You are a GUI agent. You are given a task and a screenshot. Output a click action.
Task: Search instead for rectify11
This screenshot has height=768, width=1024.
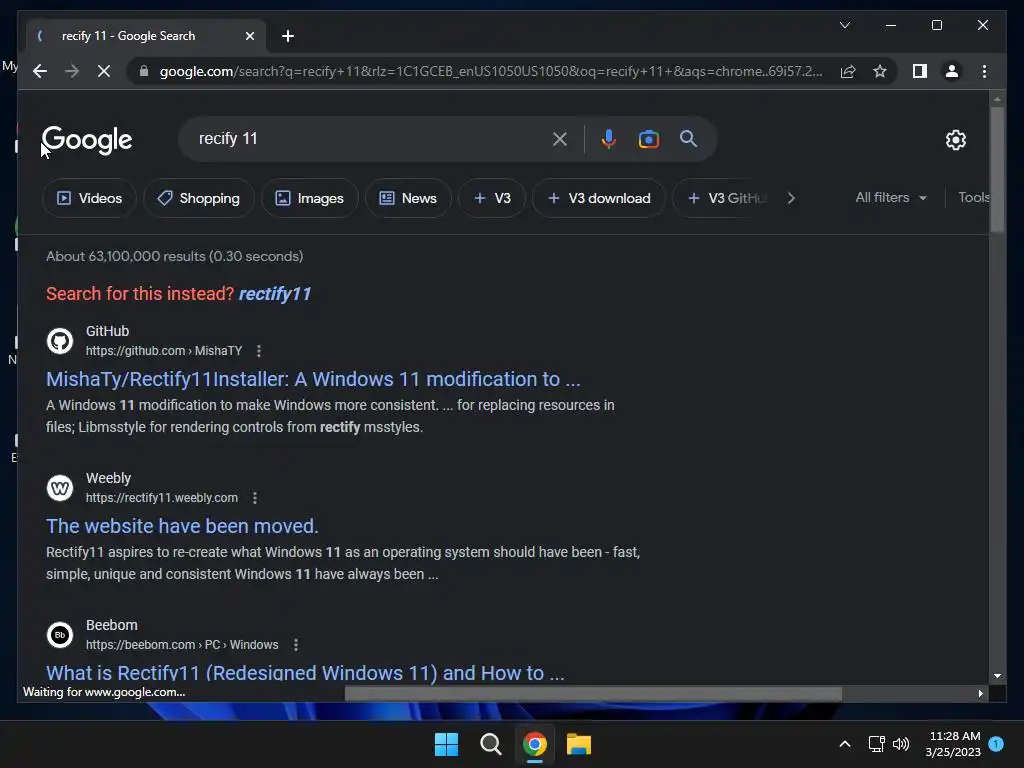point(275,294)
